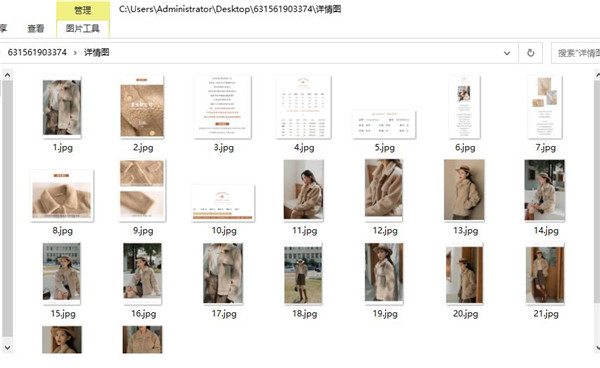Select the 11.jpg thumbnail

[303, 191]
